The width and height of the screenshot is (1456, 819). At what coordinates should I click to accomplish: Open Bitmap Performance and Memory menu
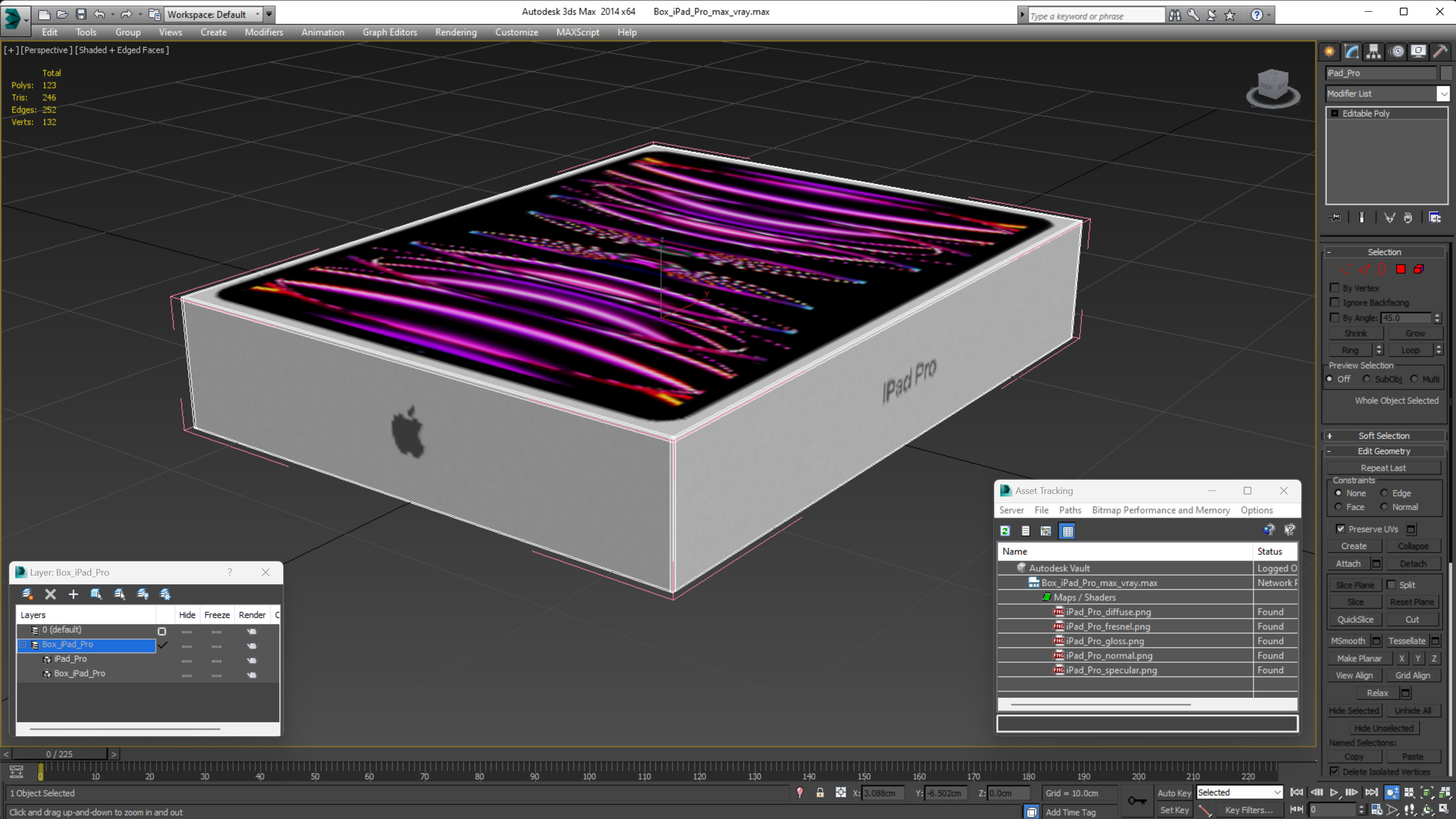click(1161, 510)
